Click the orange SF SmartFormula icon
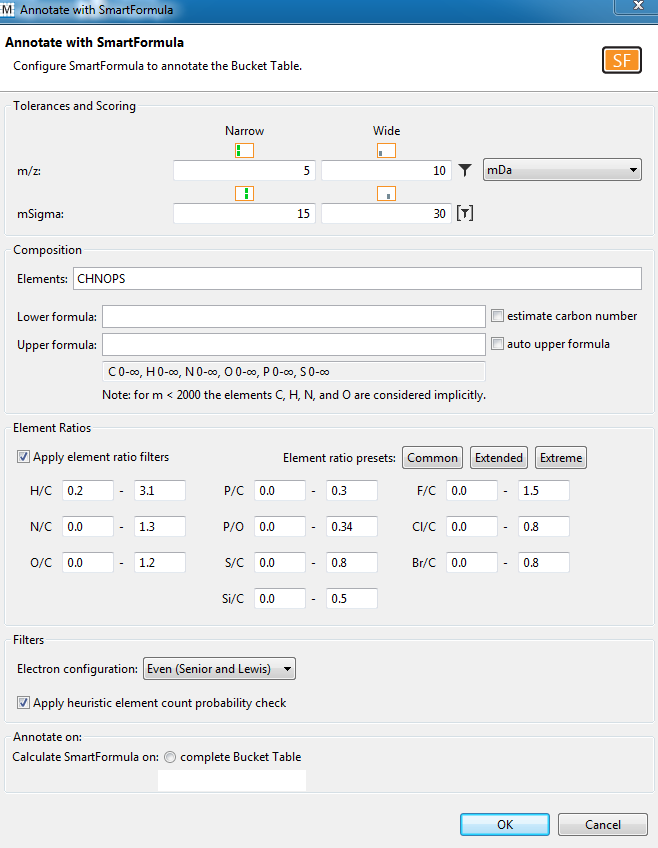Image resolution: width=658 pixels, height=848 pixels. click(622, 60)
